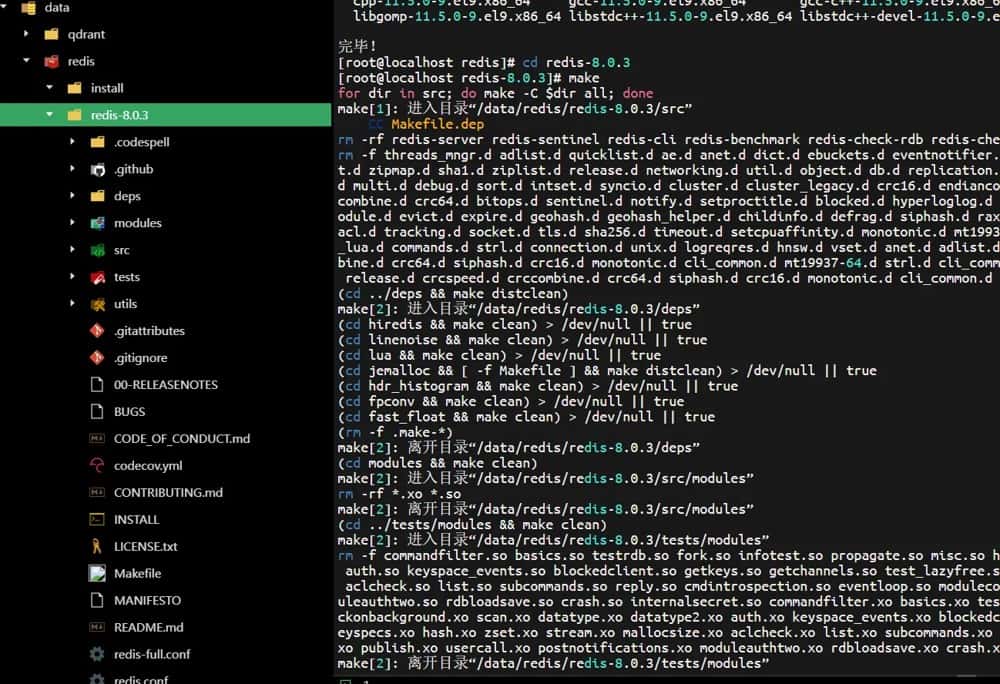Click the BUGS file icon
Viewport: 1000px width, 684px height.
(x=97, y=411)
